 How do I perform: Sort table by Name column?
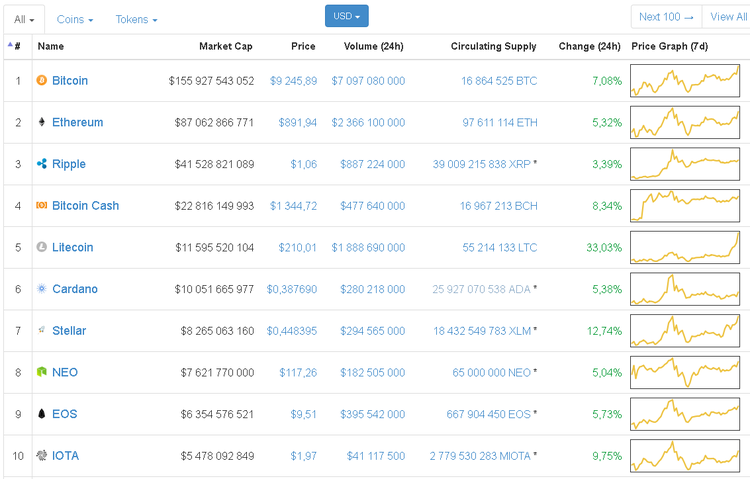click(51, 46)
